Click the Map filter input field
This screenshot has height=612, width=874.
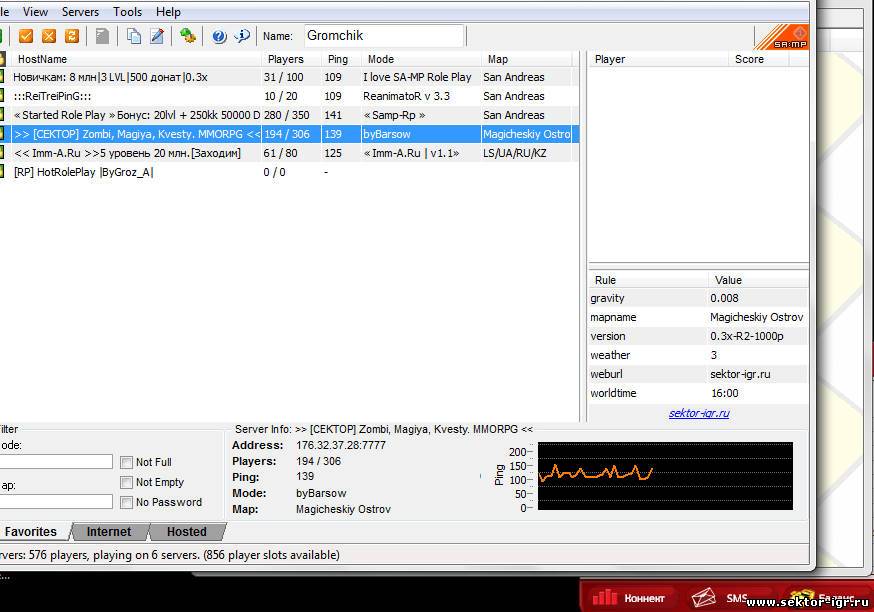tap(56, 502)
